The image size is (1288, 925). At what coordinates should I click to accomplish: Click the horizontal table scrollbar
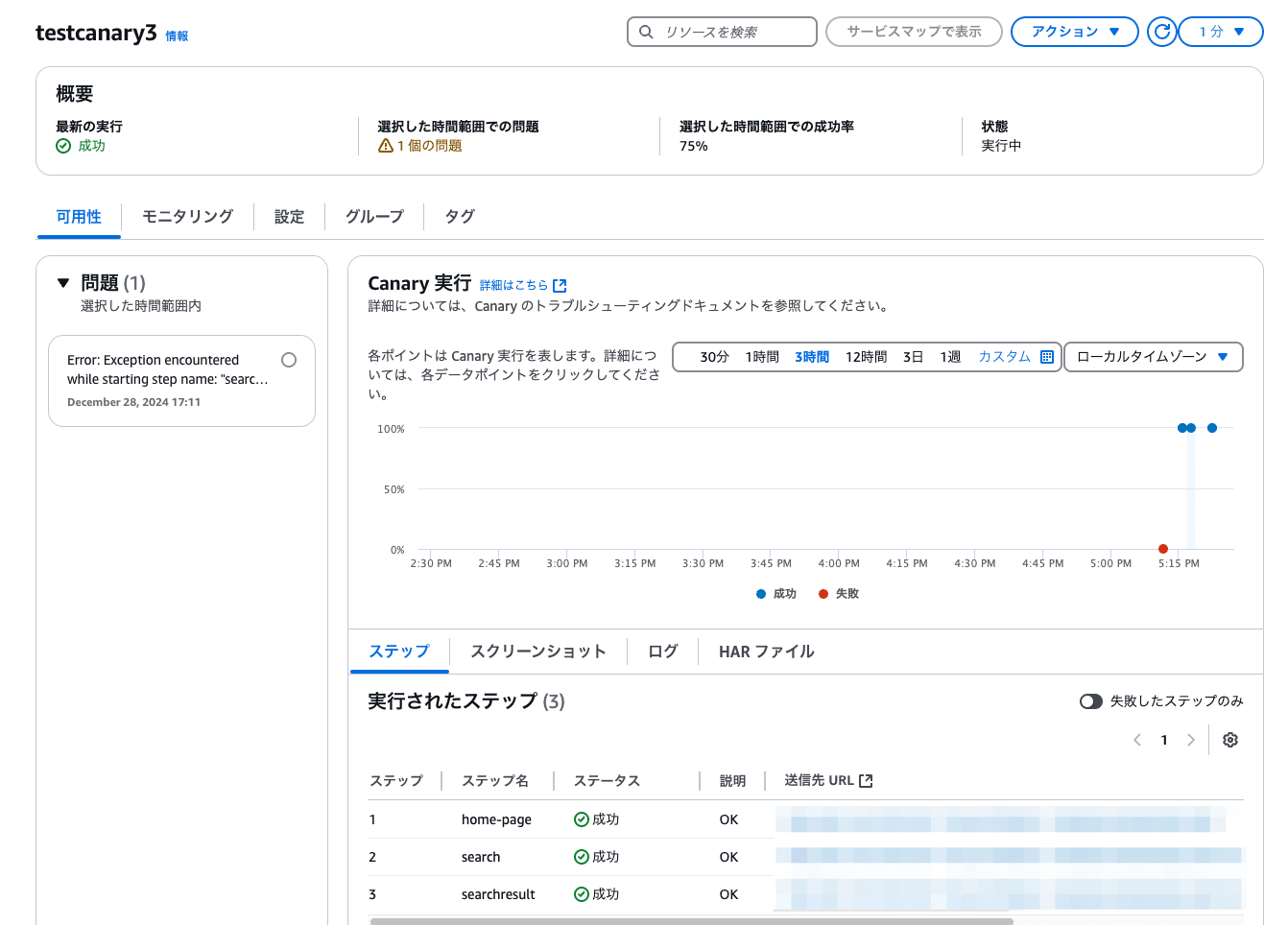coord(691,921)
